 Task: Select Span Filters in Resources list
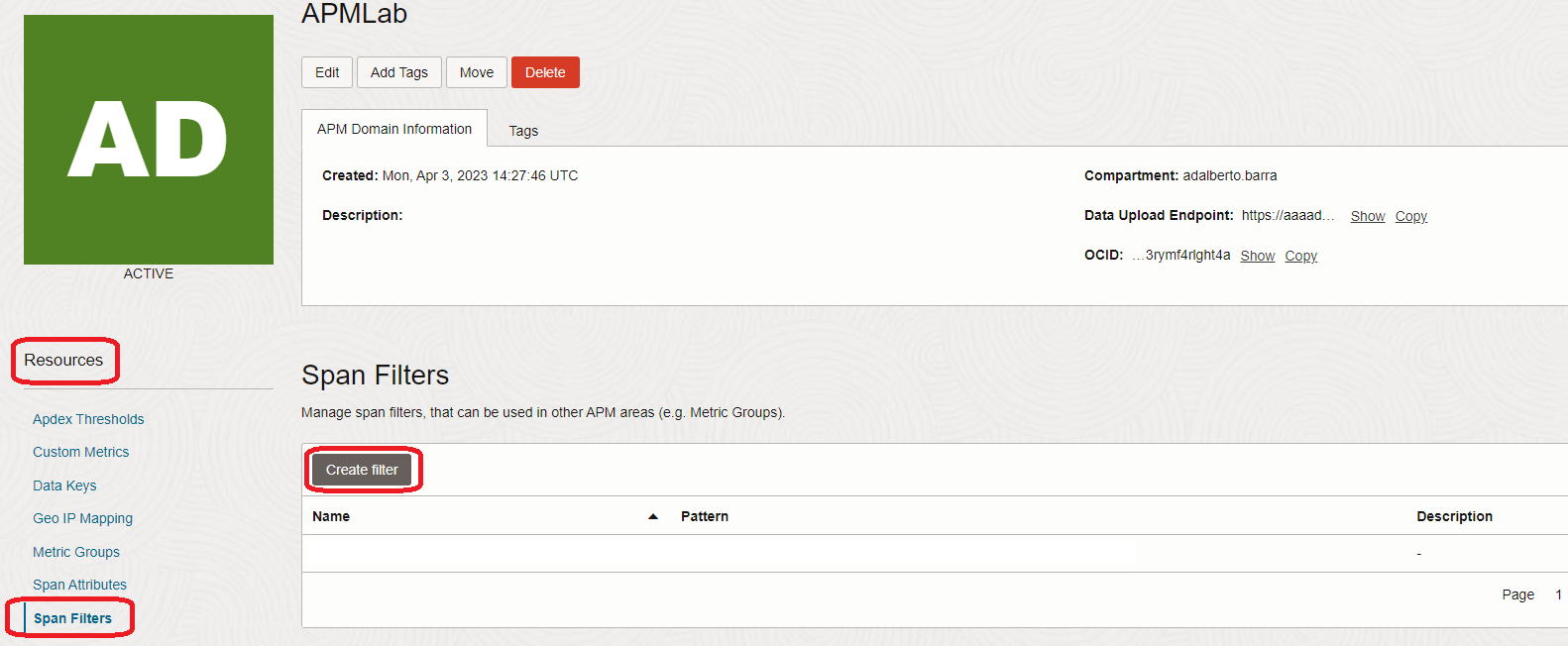click(72, 618)
